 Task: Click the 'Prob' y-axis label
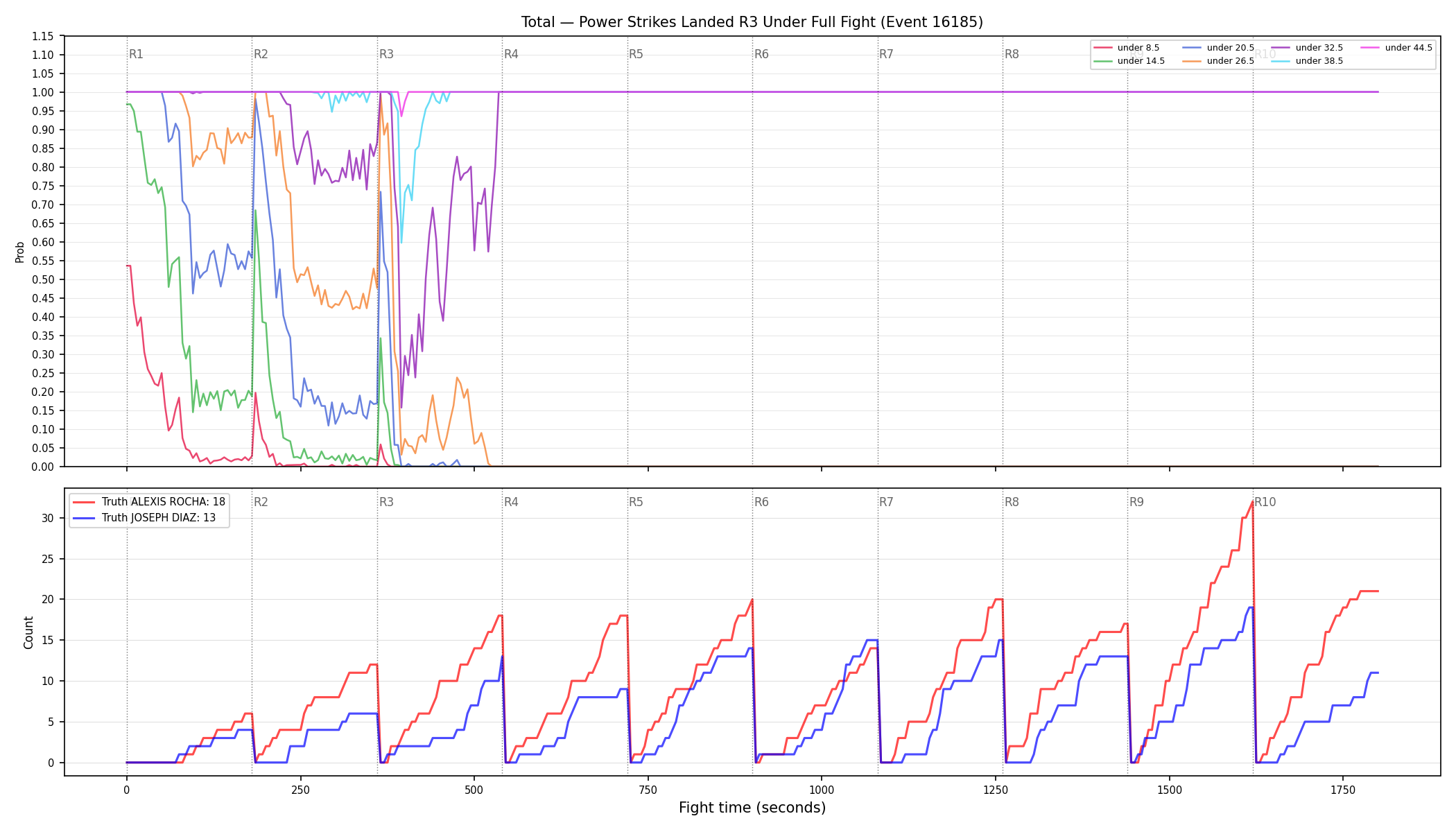(20, 252)
